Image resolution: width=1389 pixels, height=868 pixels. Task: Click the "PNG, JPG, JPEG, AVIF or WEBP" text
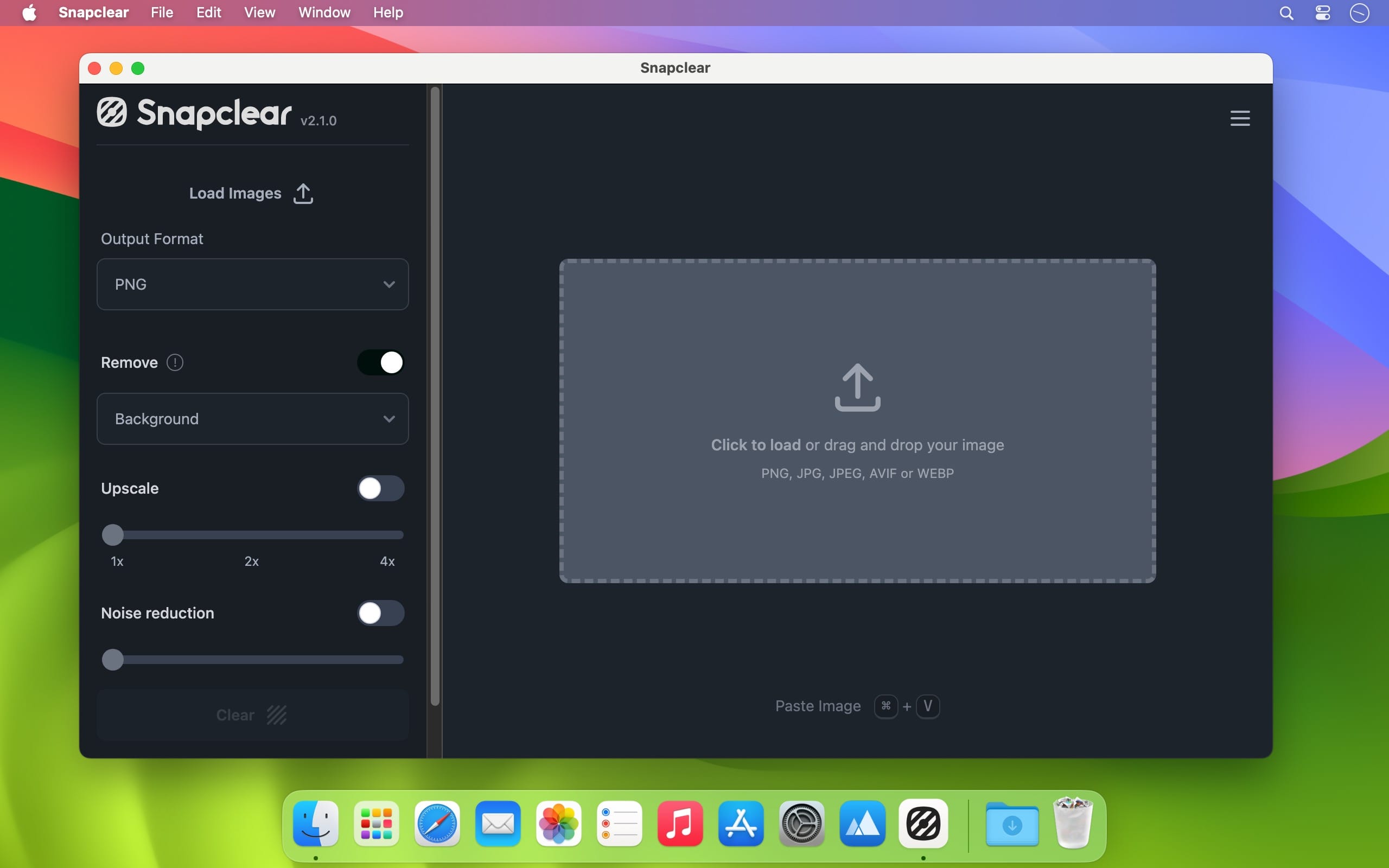coord(857,474)
